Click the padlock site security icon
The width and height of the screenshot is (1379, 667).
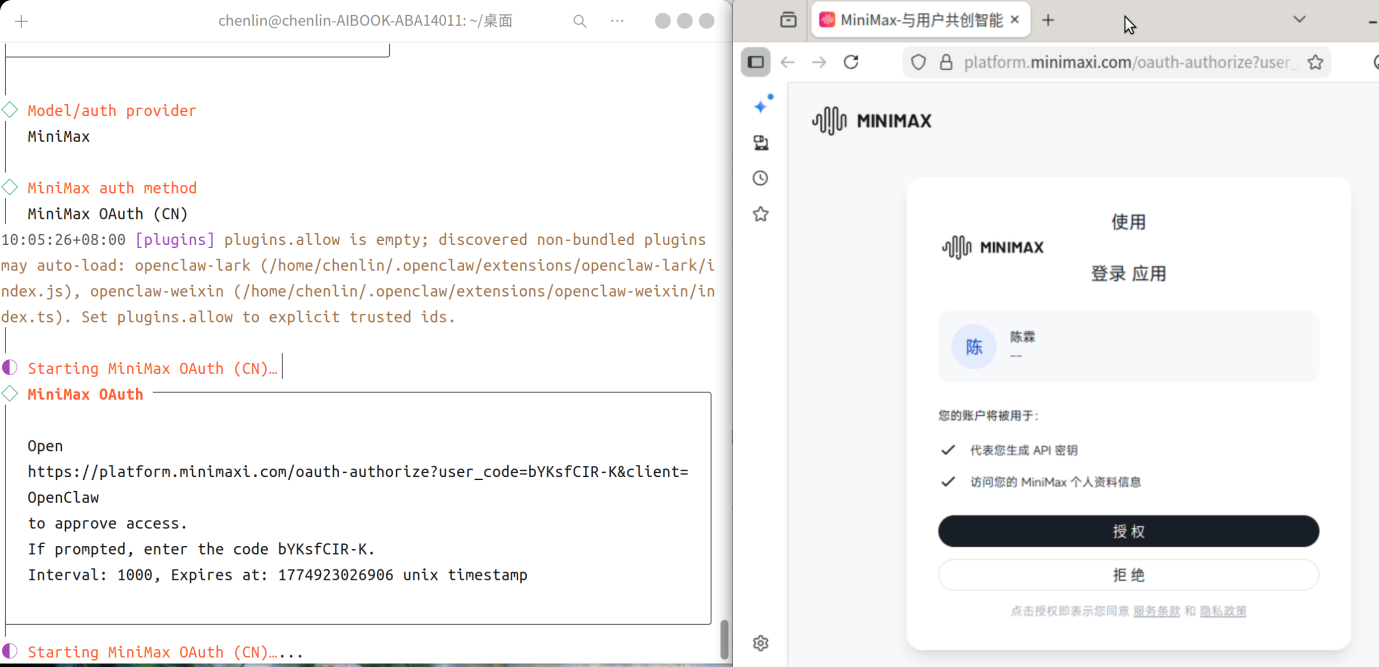tap(946, 62)
